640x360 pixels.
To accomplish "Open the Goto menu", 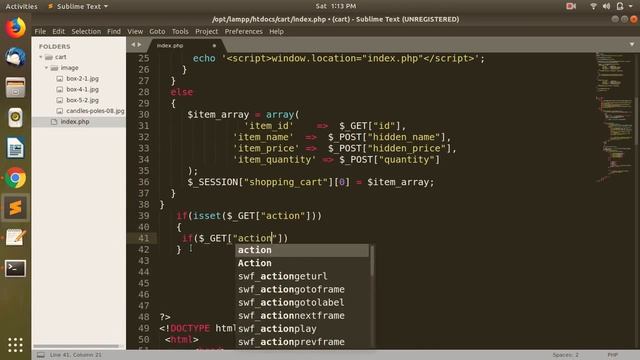I will 157,31.
